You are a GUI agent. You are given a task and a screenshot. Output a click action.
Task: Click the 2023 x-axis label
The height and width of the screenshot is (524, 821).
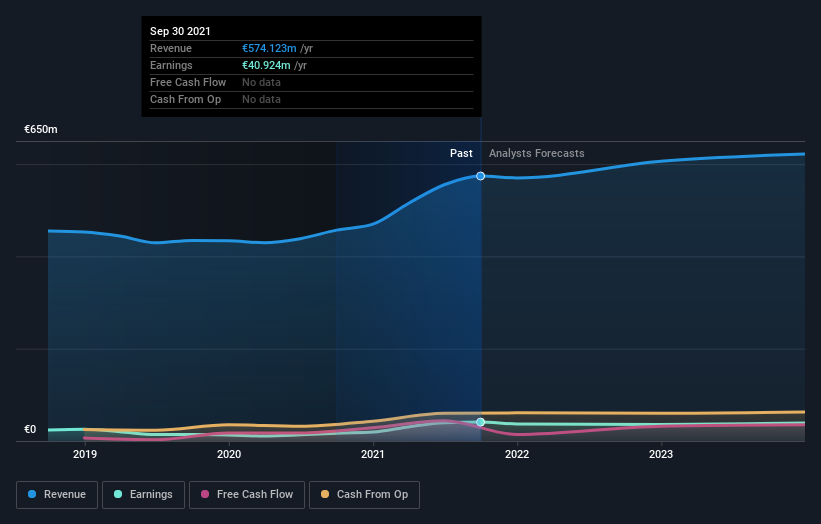(661, 454)
